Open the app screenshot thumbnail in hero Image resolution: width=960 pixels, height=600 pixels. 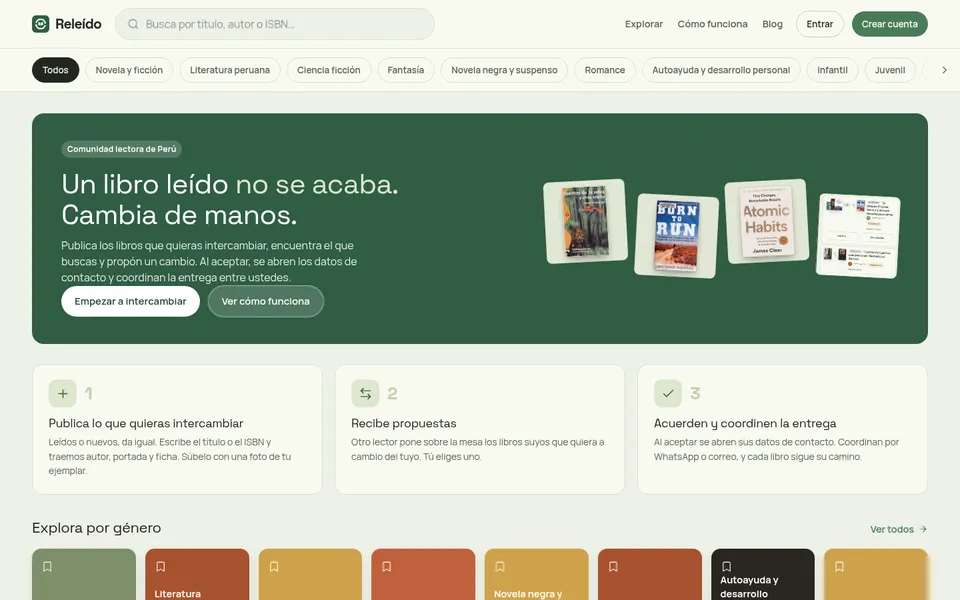pyautogui.click(x=858, y=236)
